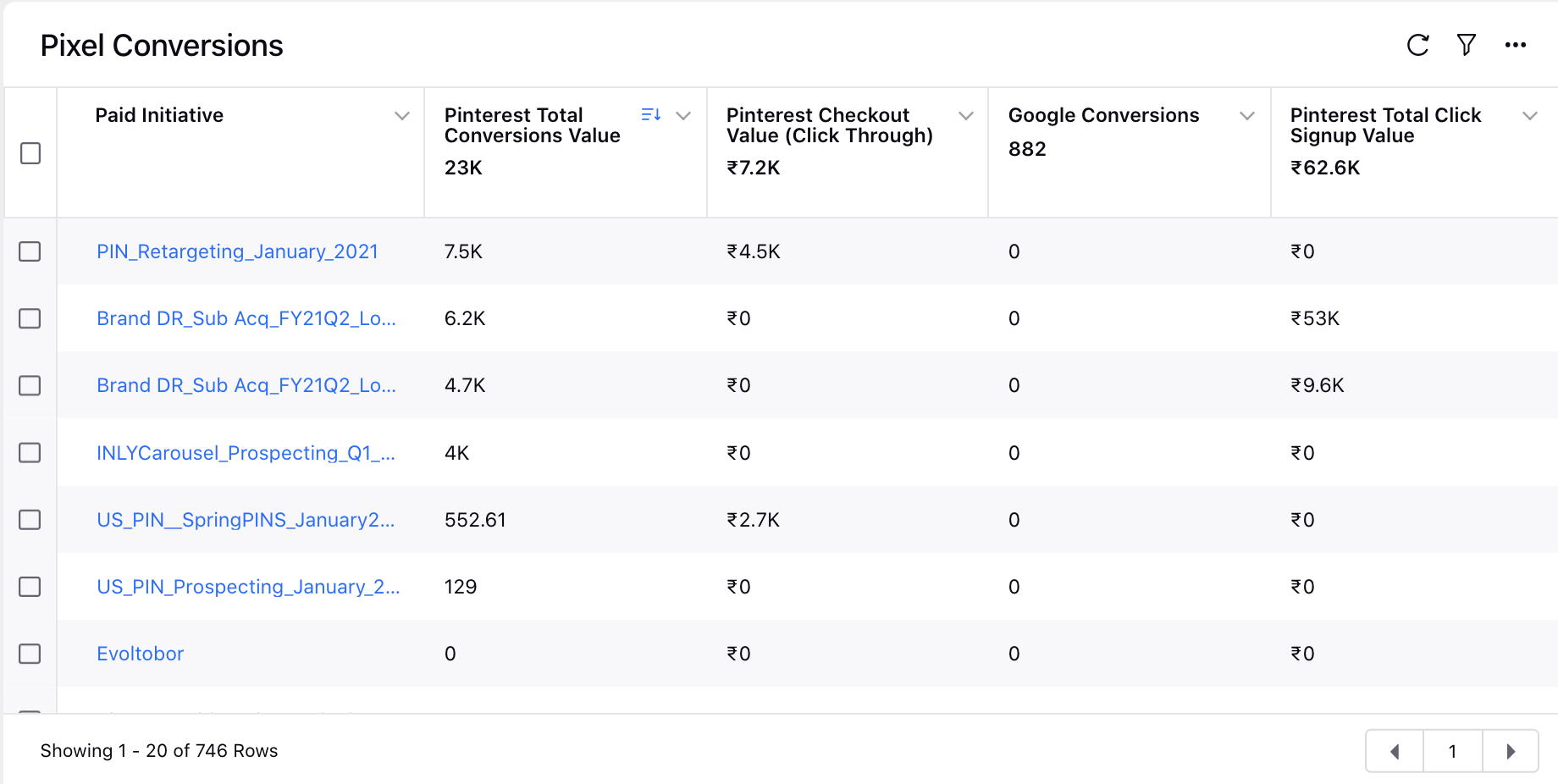The width and height of the screenshot is (1558, 784).
Task: Open the three-dot more options menu
Action: coord(1515,45)
